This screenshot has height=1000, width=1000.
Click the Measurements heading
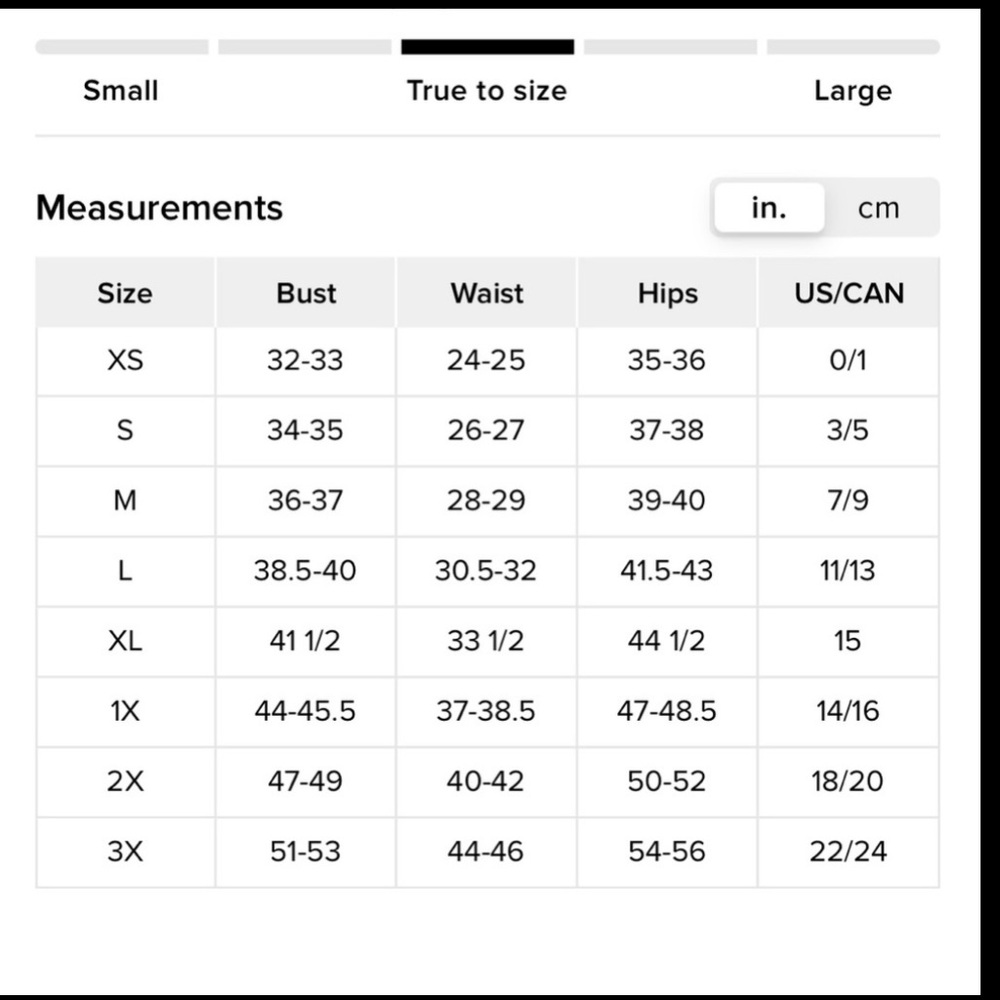159,208
